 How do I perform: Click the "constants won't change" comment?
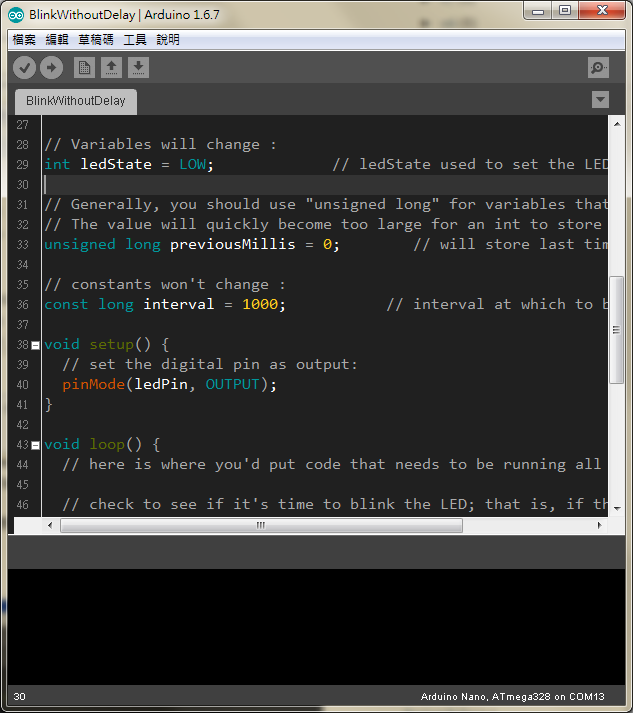(x=165, y=284)
